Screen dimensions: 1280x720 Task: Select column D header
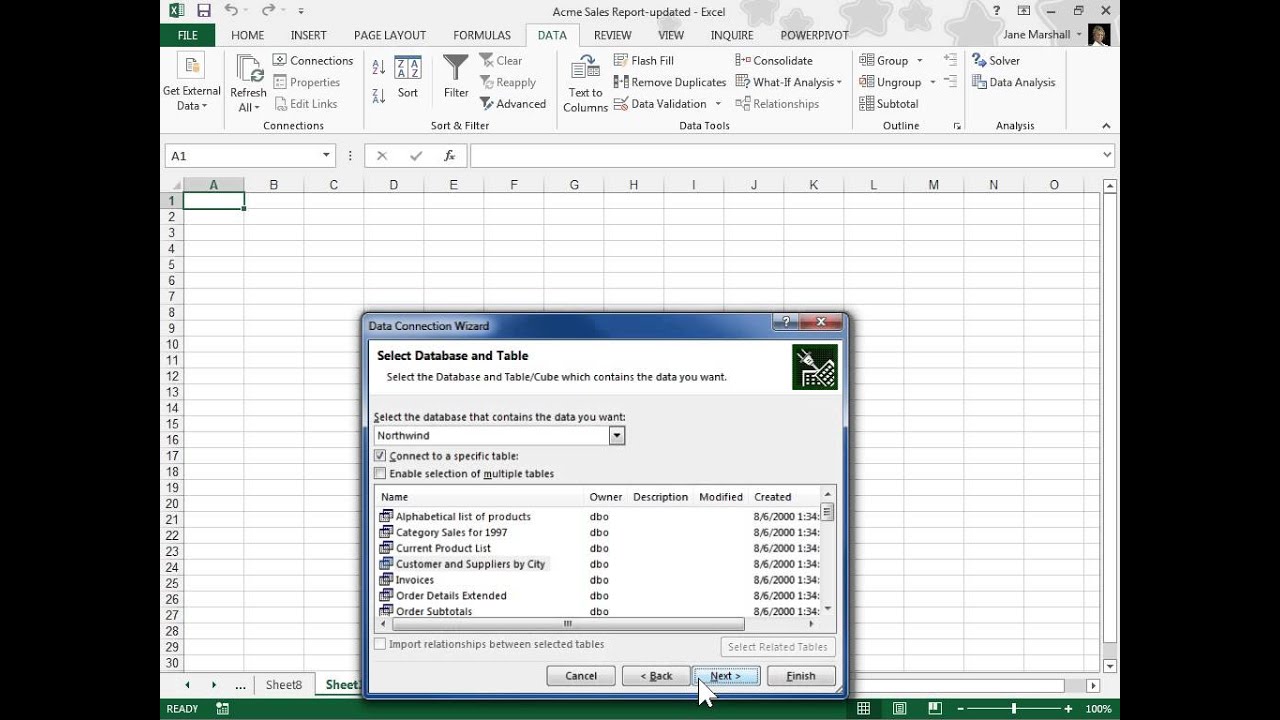(393, 185)
